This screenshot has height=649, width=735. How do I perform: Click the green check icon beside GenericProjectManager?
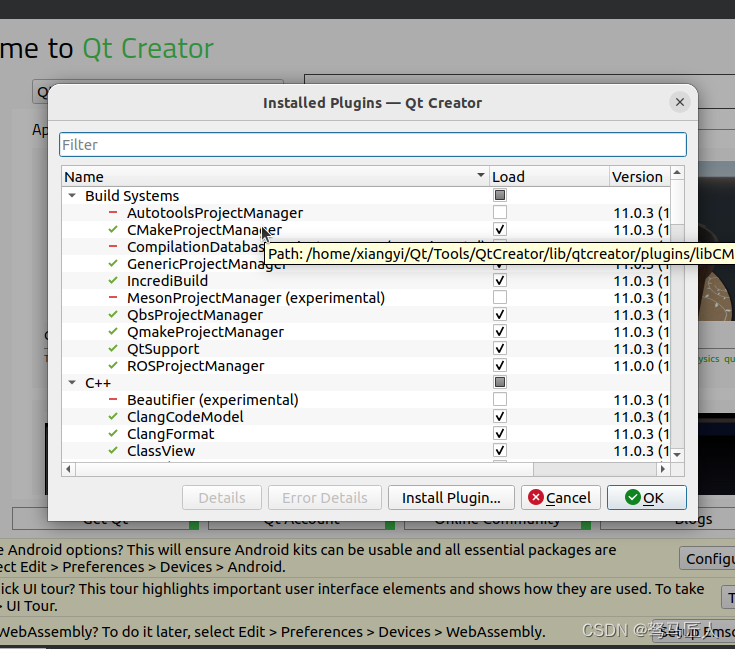click(x=112, y=263)
